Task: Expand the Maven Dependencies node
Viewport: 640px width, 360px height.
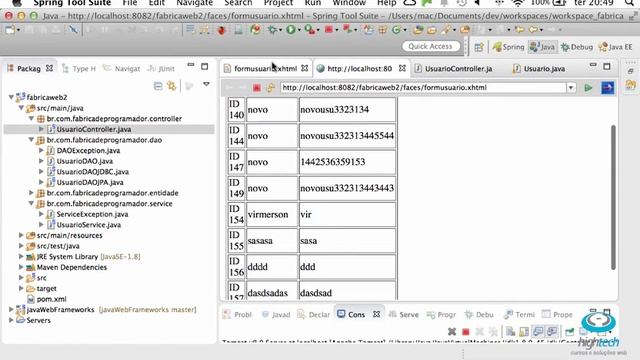Action: point(21,267)
